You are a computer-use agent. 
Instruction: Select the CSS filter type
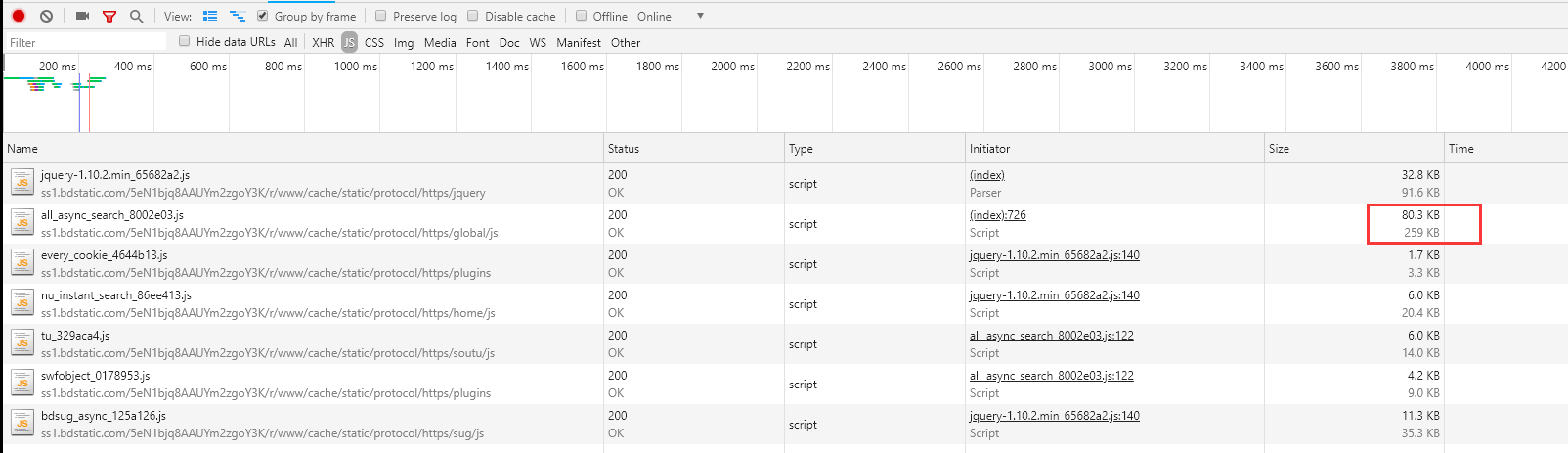point(374,43)
